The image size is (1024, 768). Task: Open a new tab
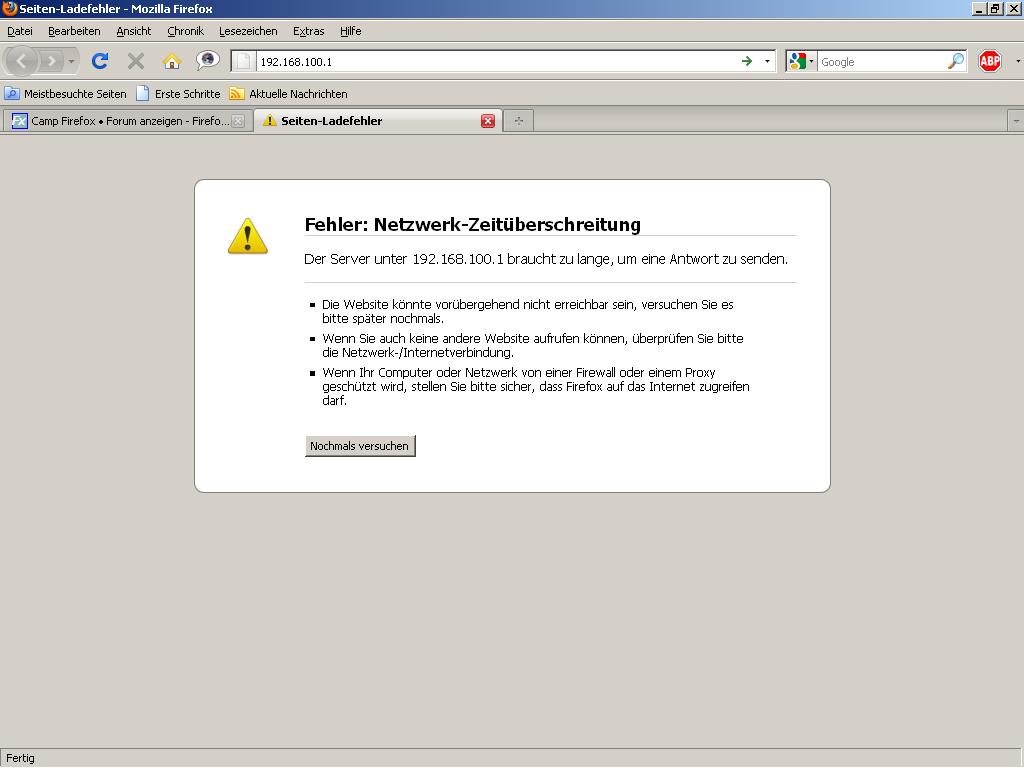click(519, 121)
